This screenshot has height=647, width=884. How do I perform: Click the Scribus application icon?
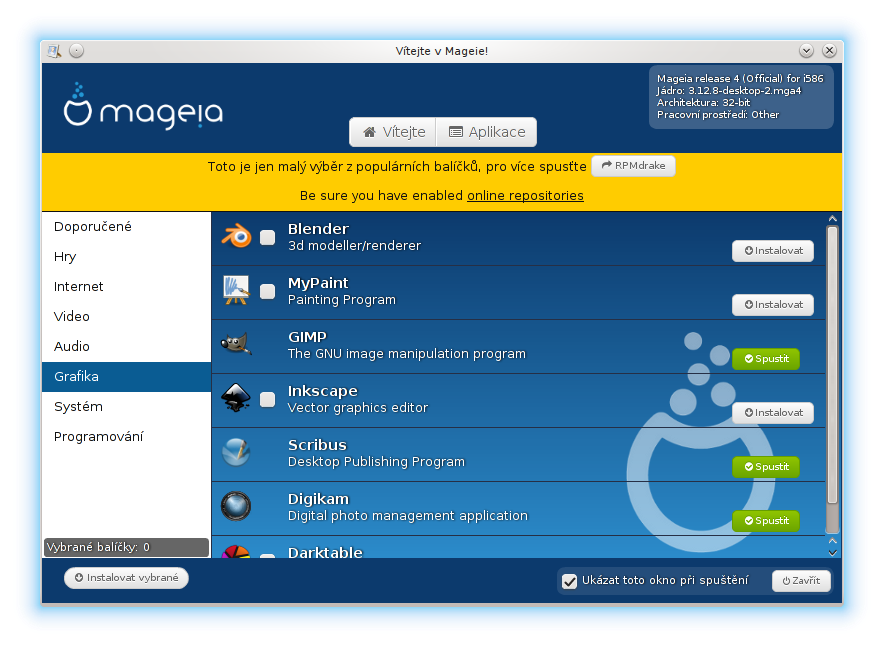point(236,453)
